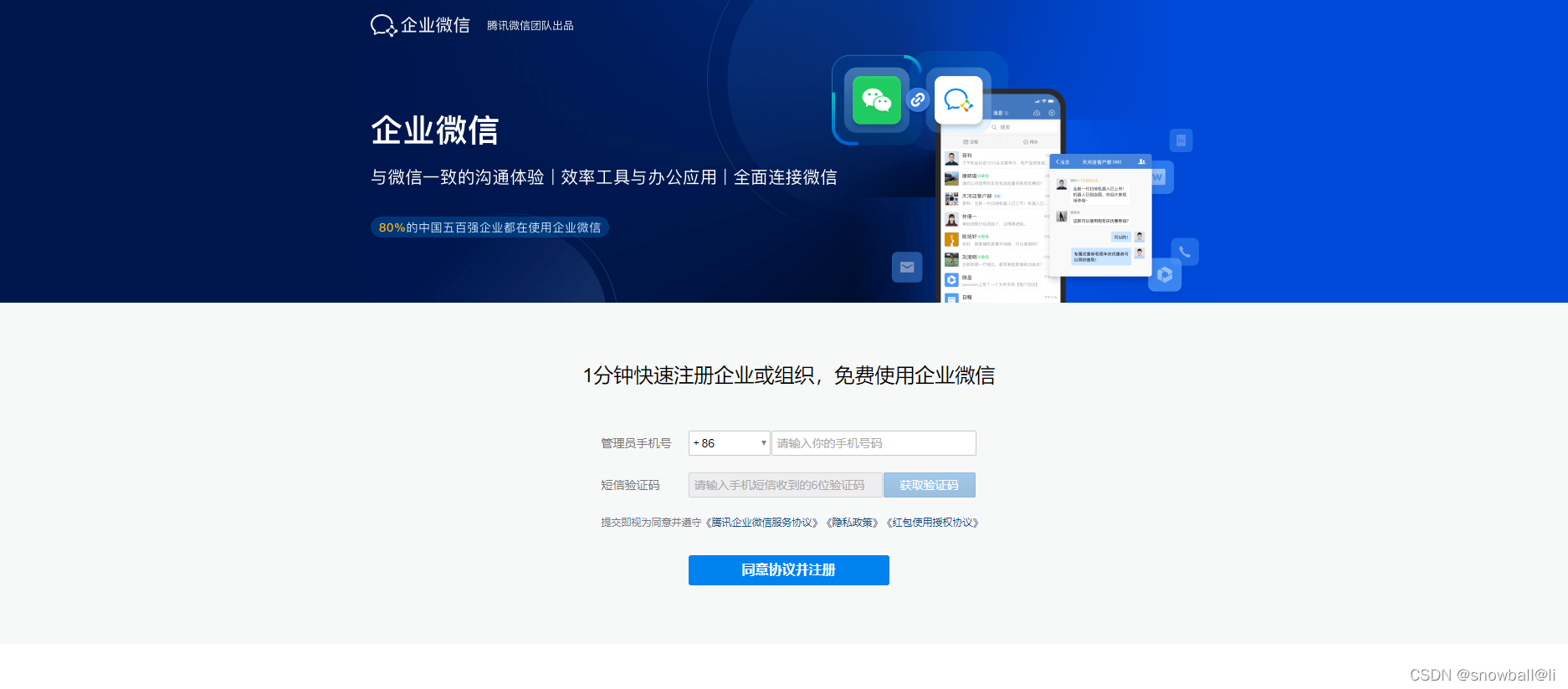
Task: Click the floating mail envelope icon
Action: (907, 267)
